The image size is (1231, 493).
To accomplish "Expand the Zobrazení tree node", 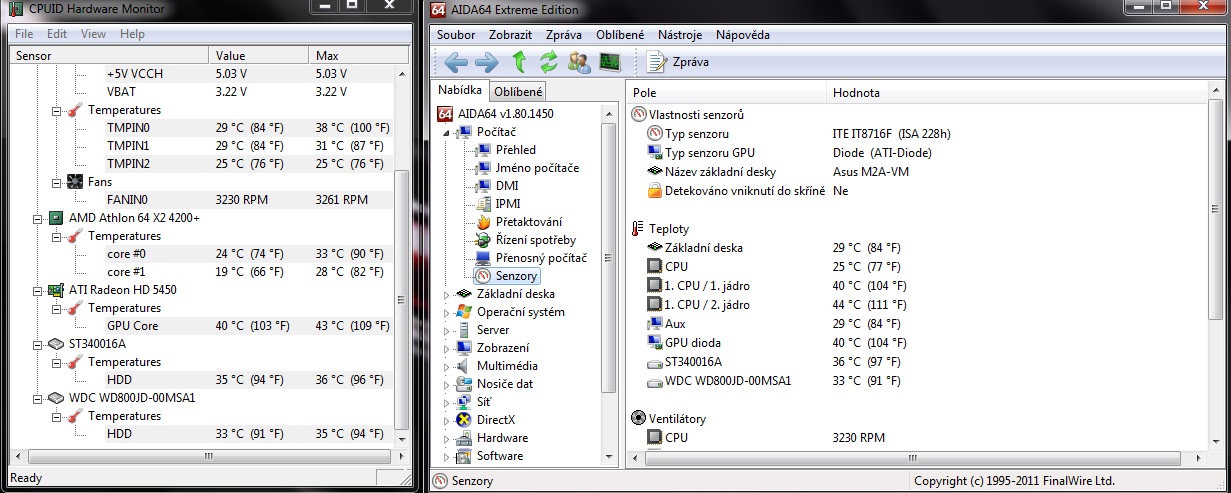I will tap(447, 348).
